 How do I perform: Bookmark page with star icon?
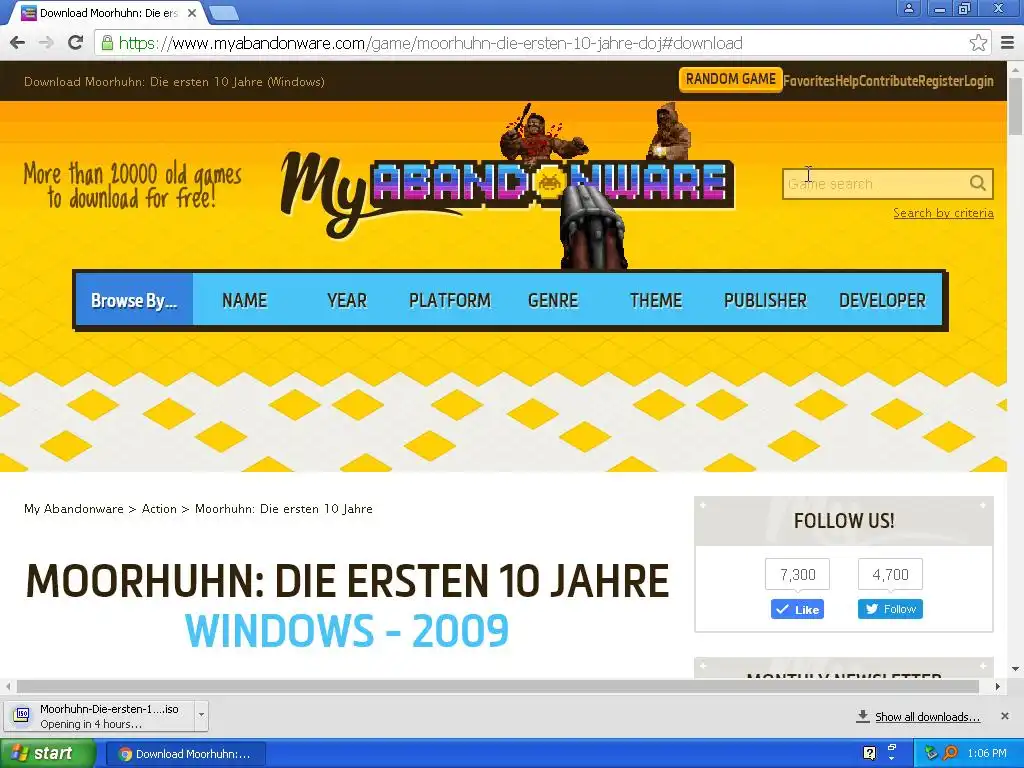pos(978,43)
